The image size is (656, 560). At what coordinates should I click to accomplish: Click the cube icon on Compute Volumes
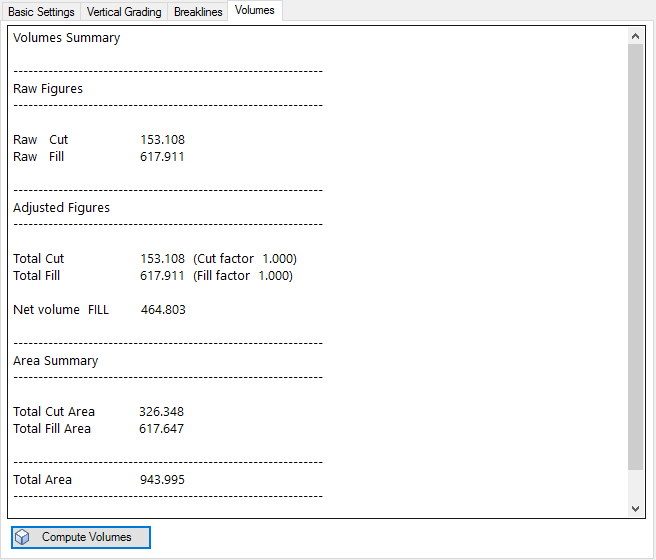[22, 537]
